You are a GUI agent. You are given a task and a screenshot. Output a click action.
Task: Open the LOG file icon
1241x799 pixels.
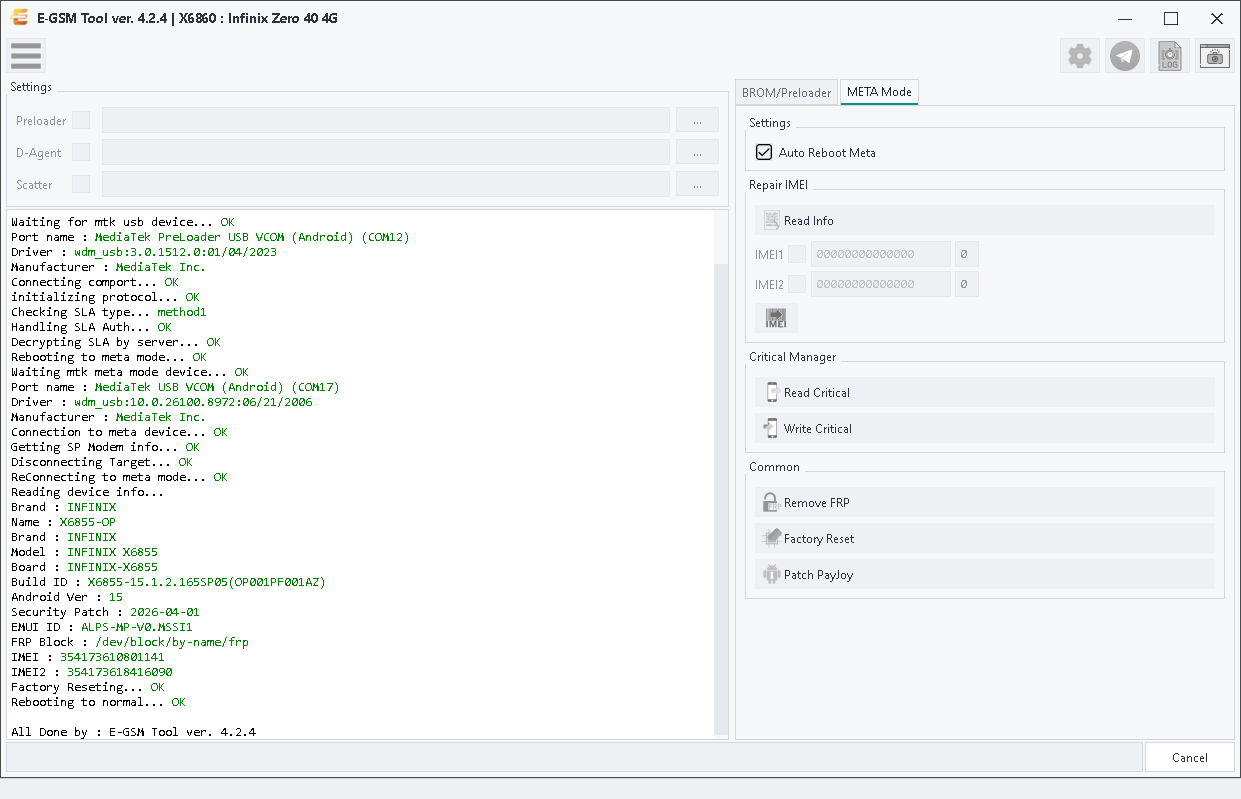(1170, 56)
